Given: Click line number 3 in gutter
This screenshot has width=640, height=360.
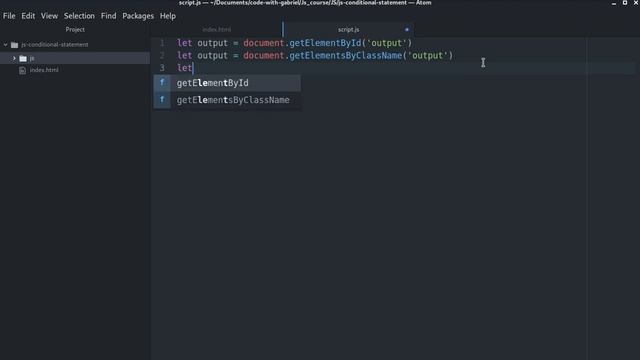Looking at the screenshot, I should click(x=162, y=68).
